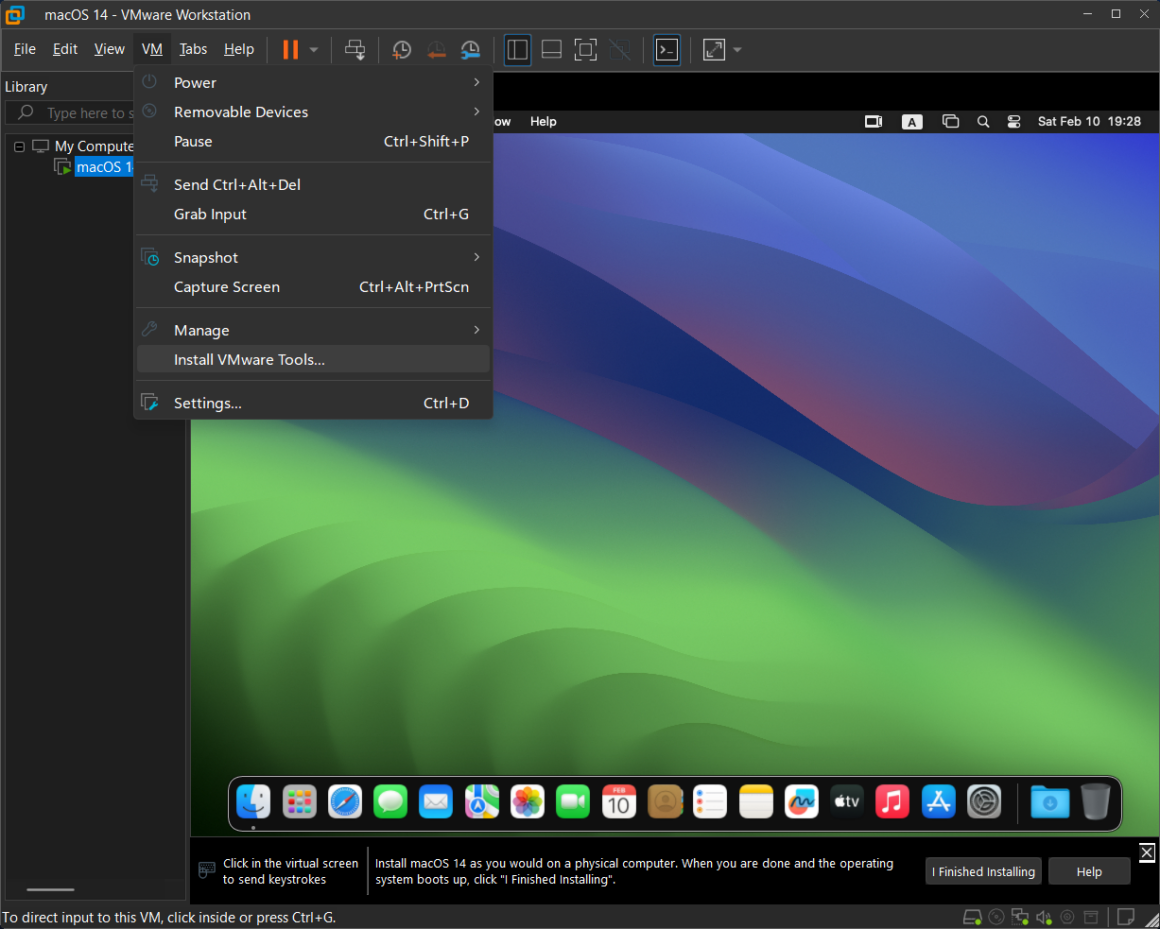
Task: Toggle the thumbnail bar view button
Action: [x=551, y=50]
